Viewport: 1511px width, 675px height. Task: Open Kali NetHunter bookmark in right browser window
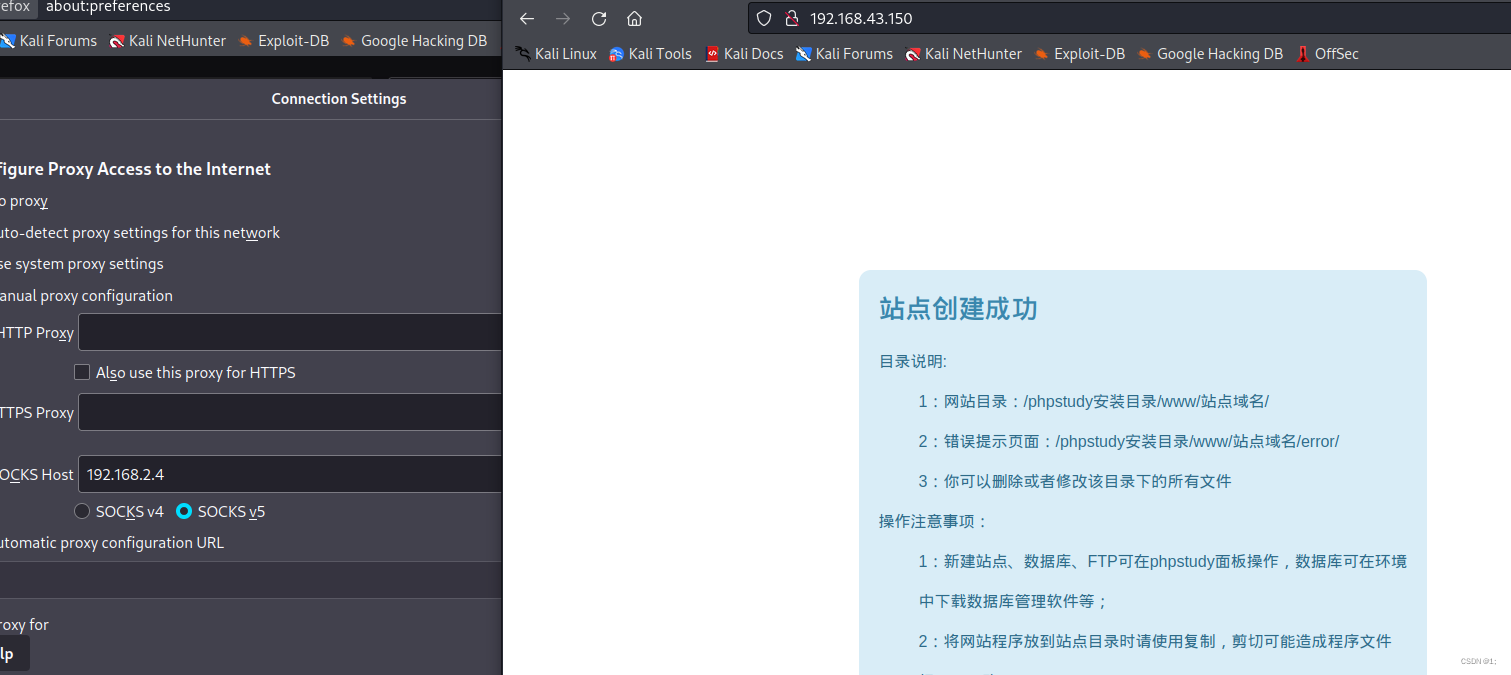coord(963,54)
